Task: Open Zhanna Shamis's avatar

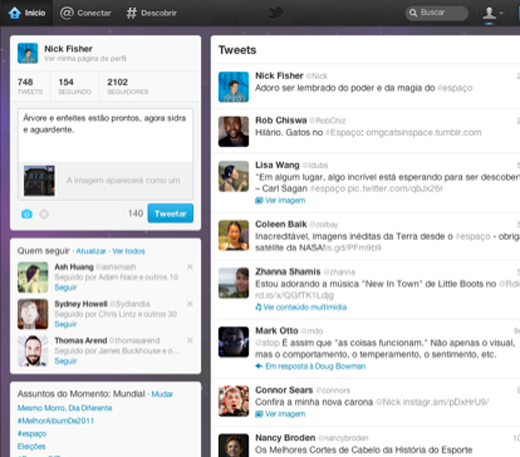Action: point(233,283)
